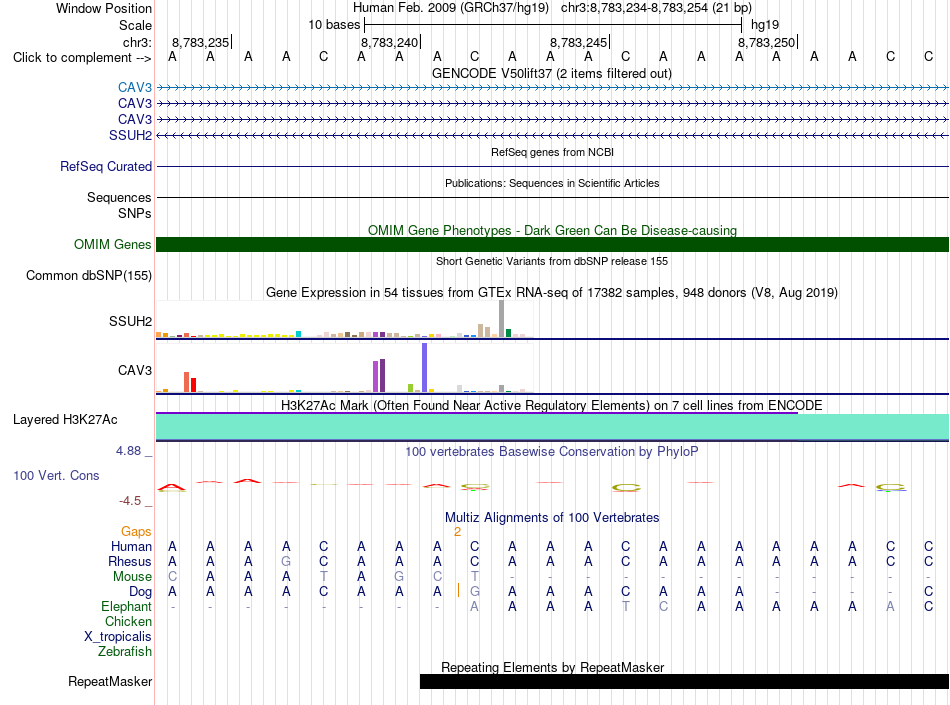Select the Dog alignment row label
Viewport: 950px width, 705px height.
click(x=140, y=592)
